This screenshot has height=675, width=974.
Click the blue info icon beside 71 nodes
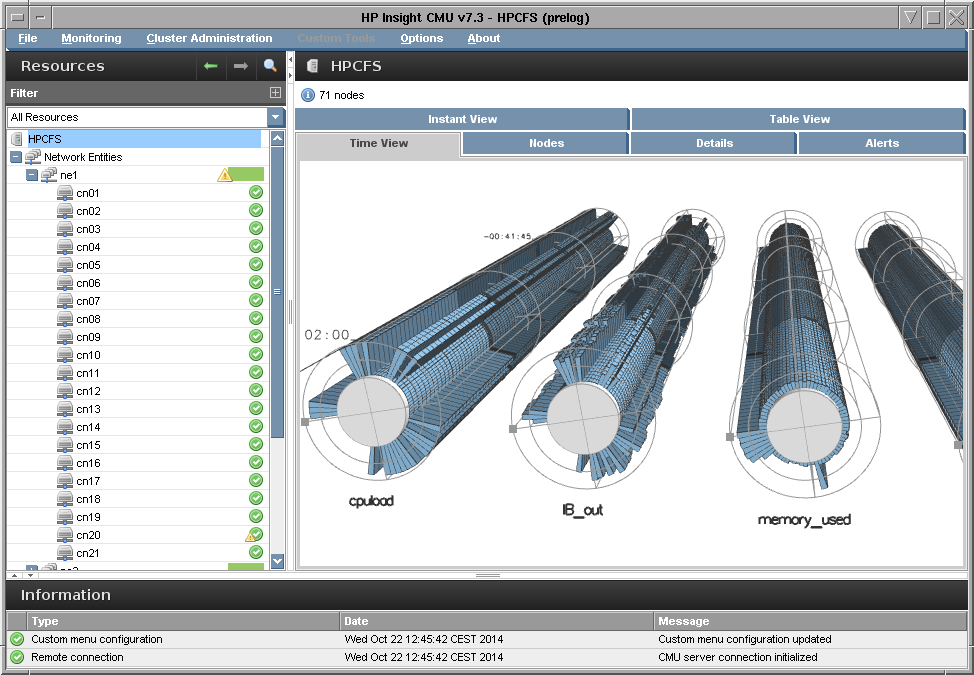(x=308, y=95)
